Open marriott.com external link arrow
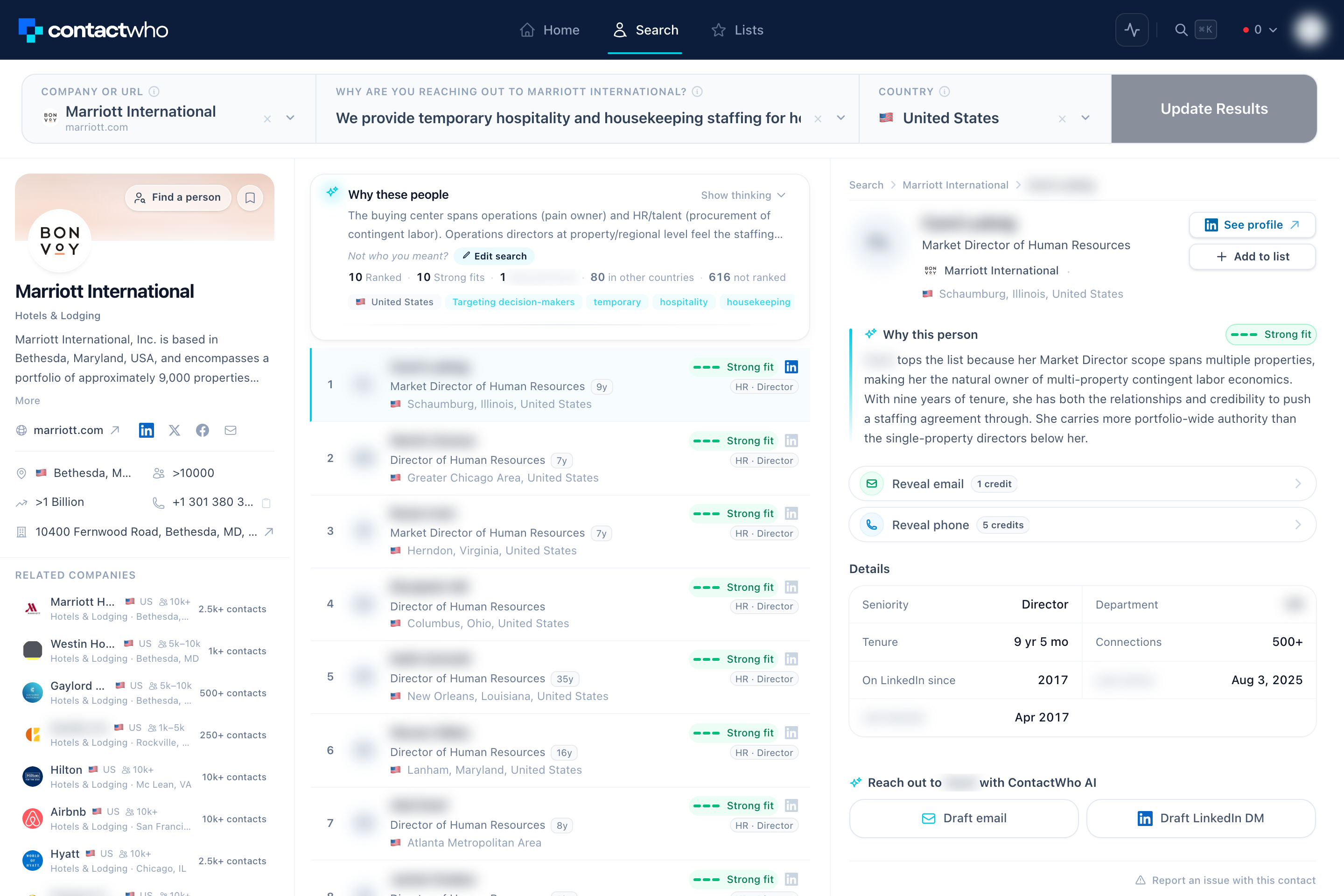This screenshot has height=896, width=1344. tap(115, 430)
